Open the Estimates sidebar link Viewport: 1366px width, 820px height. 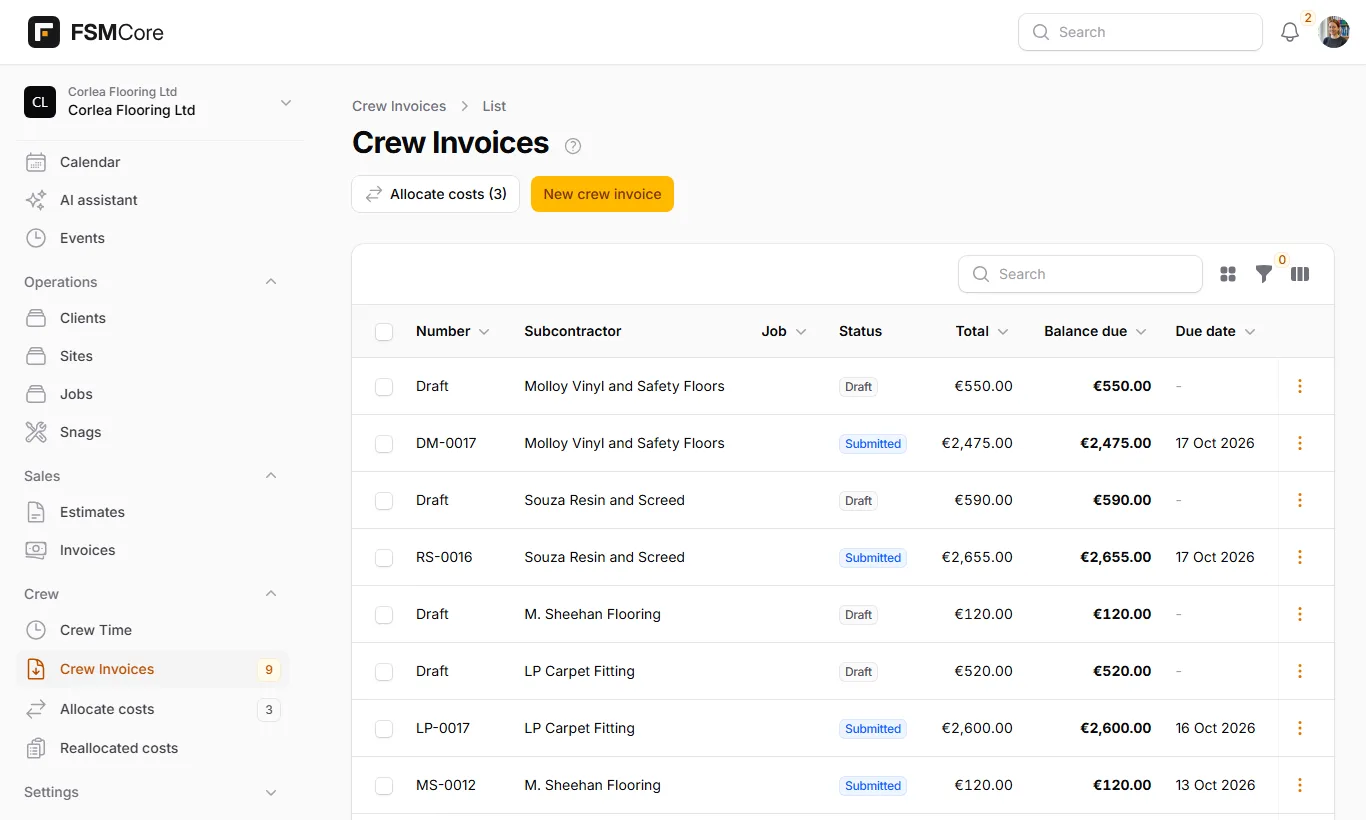153,512
